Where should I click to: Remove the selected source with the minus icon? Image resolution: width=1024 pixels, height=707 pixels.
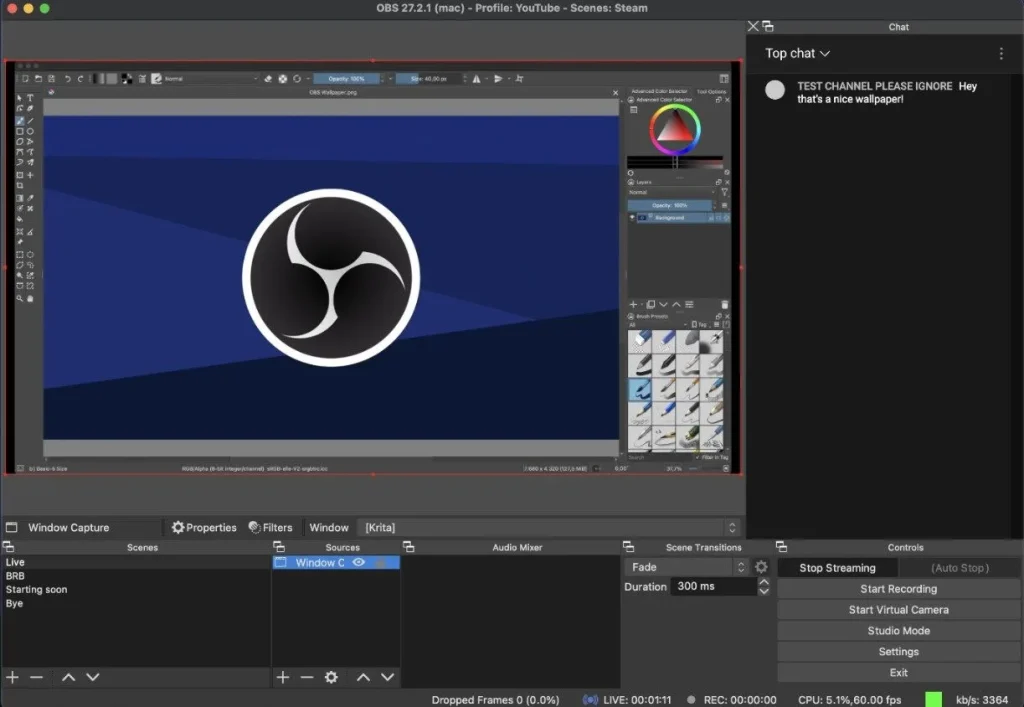307,677
